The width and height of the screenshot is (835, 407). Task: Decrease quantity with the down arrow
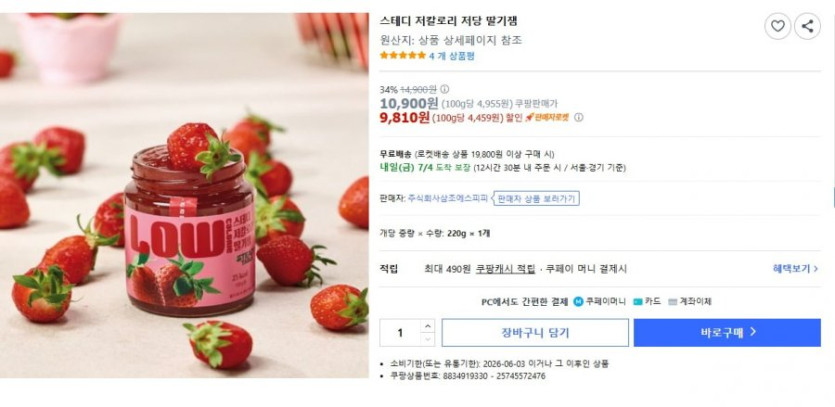[428, 339]
